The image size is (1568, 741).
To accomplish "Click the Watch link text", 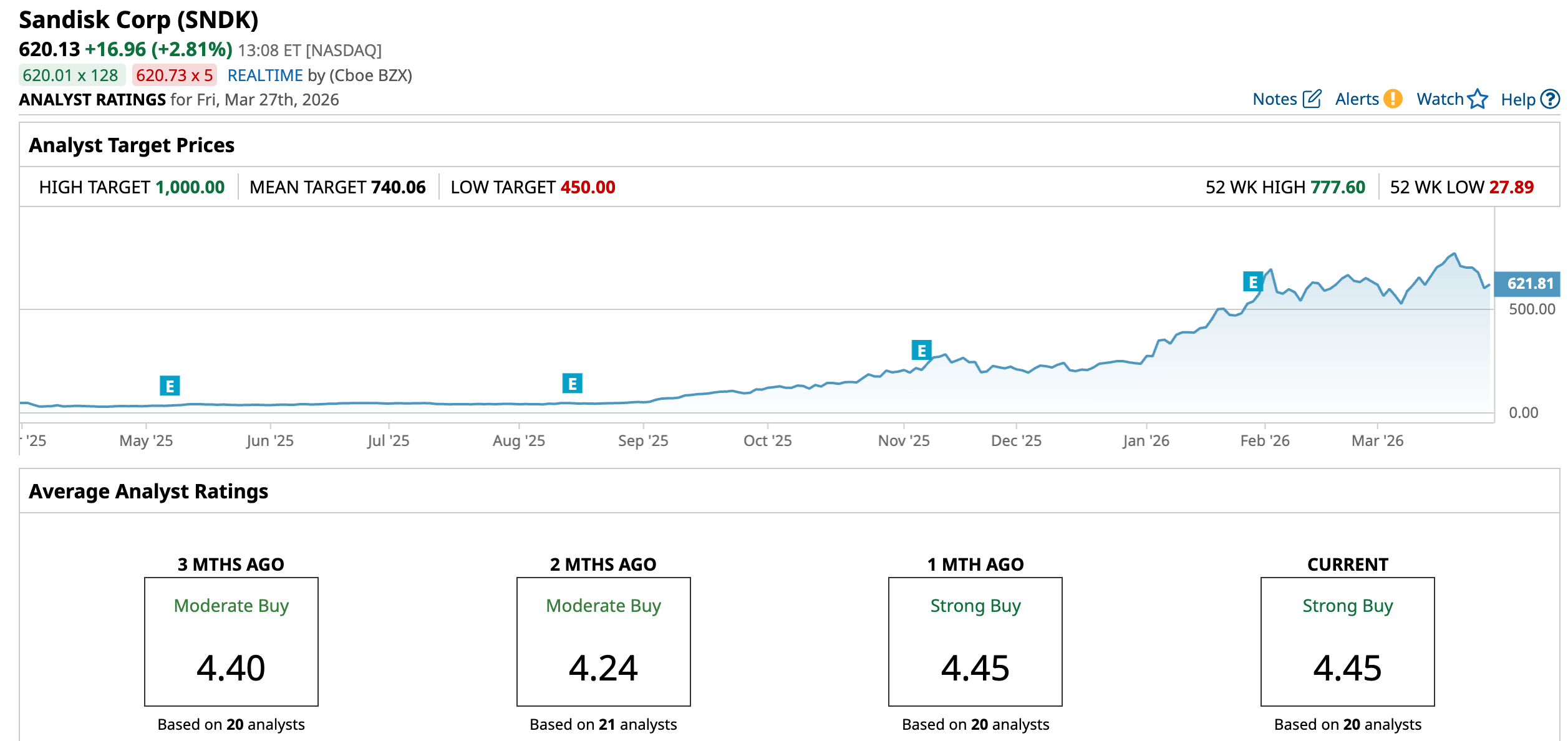I will [x=1440, y=99].
